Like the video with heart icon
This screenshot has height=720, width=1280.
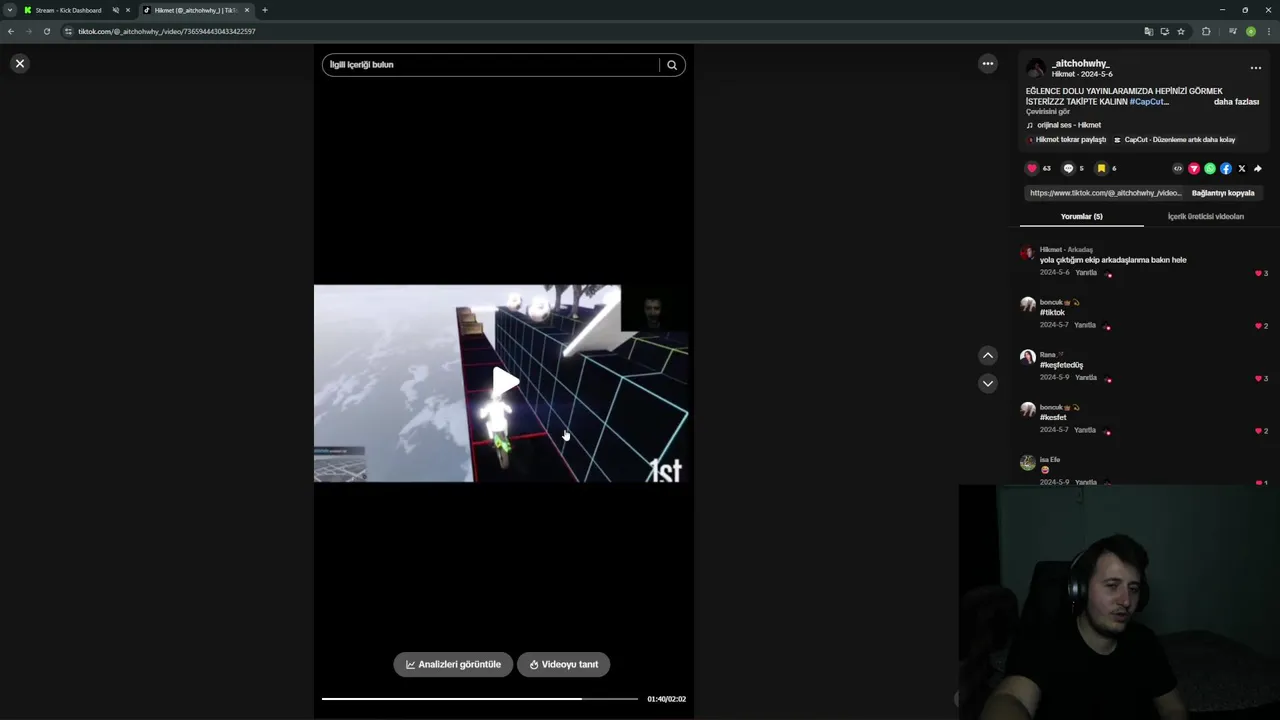(x=1032, y=168)
